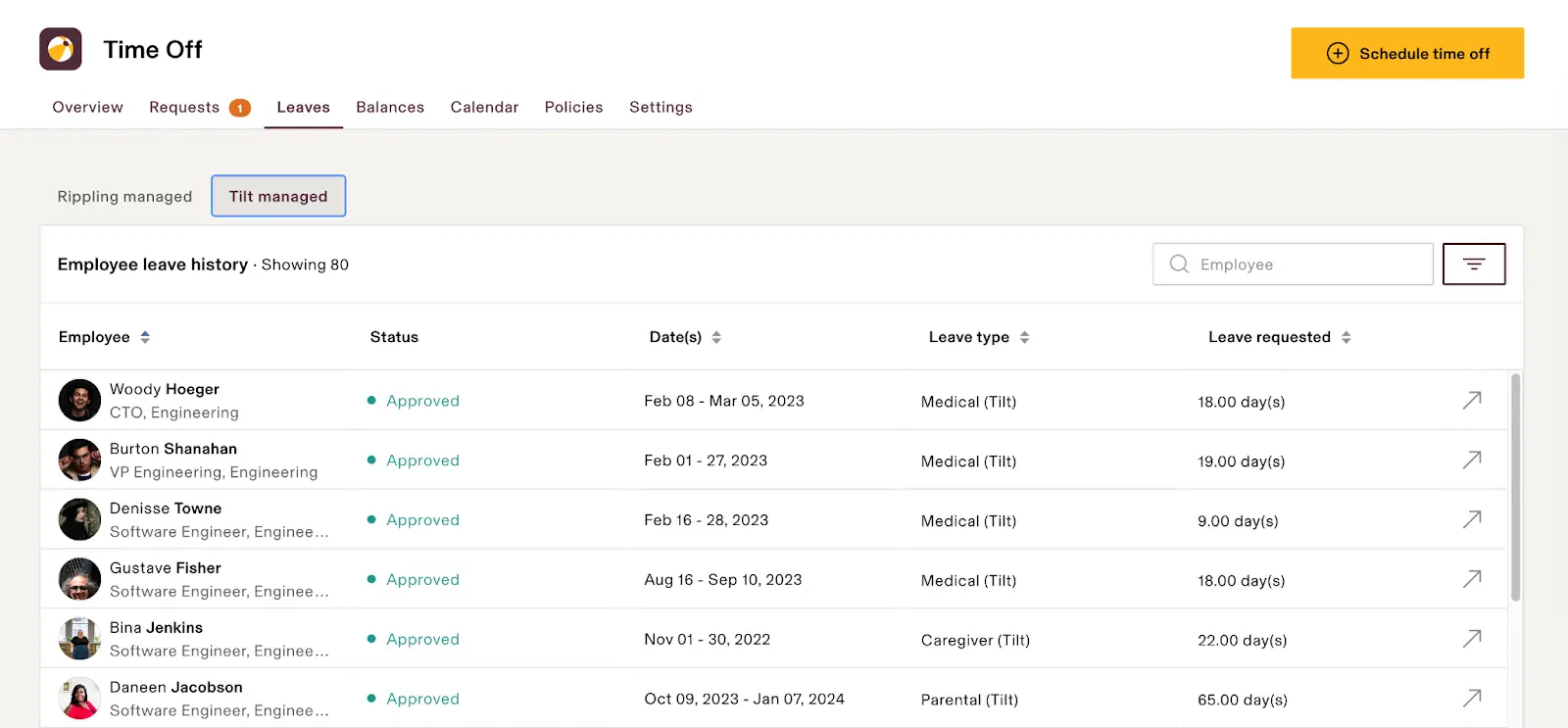The image size is (1568, 728).
Task: Open details arrow for Bina Jenkins's leave
Action: point(1472,639)
